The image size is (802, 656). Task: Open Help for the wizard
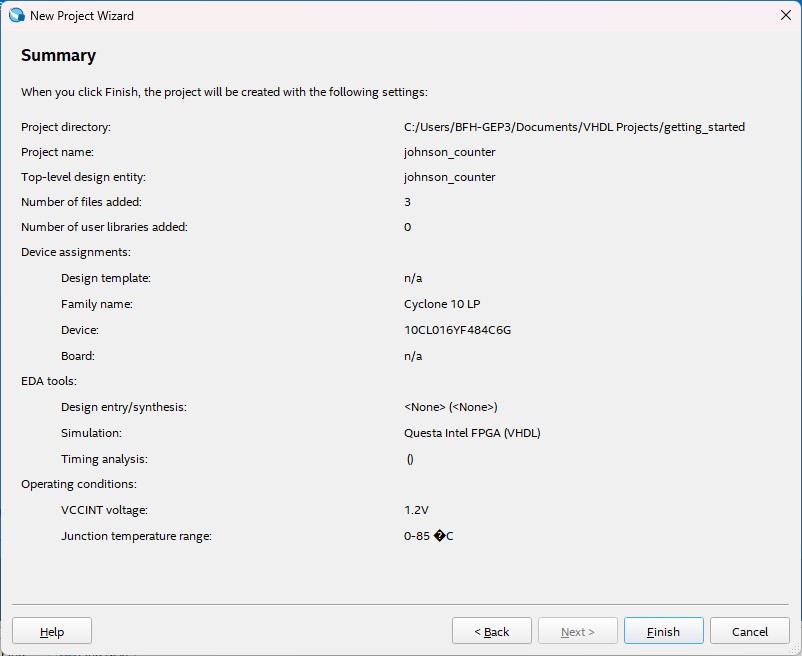click(x=52, y=631)
